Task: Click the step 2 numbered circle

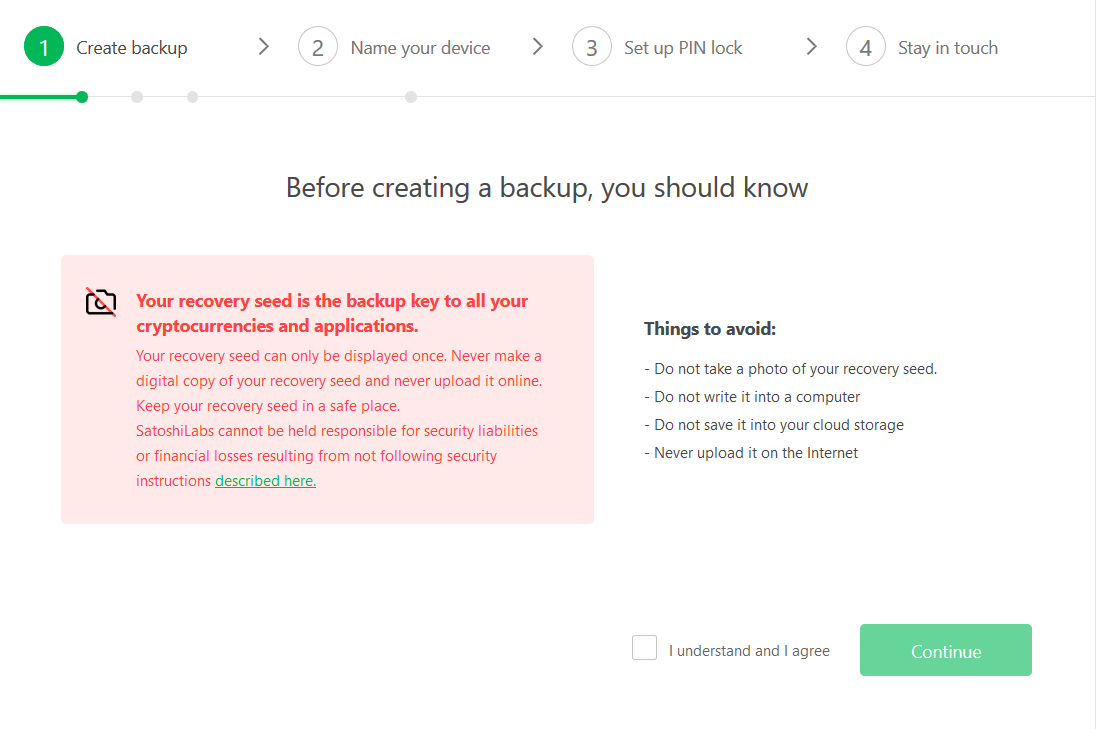Action: [318, 46]
